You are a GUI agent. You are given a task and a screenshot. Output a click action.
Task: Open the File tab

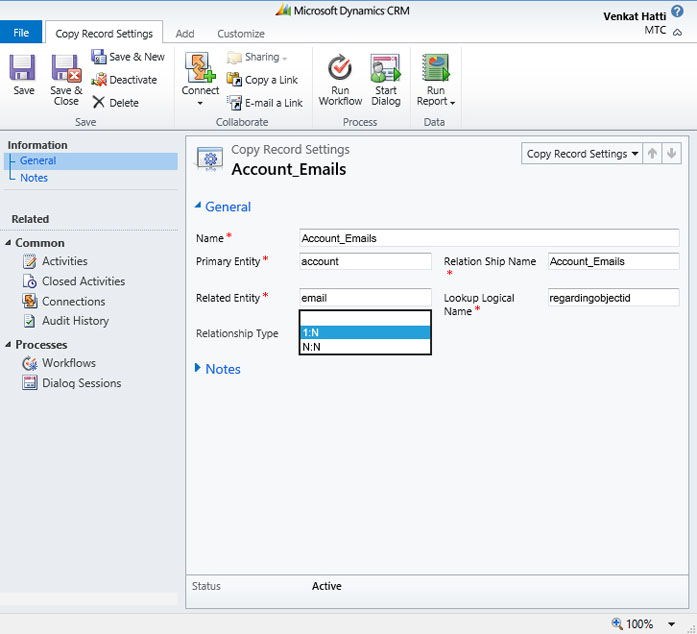pyautogui.click(x=21, y=33)
